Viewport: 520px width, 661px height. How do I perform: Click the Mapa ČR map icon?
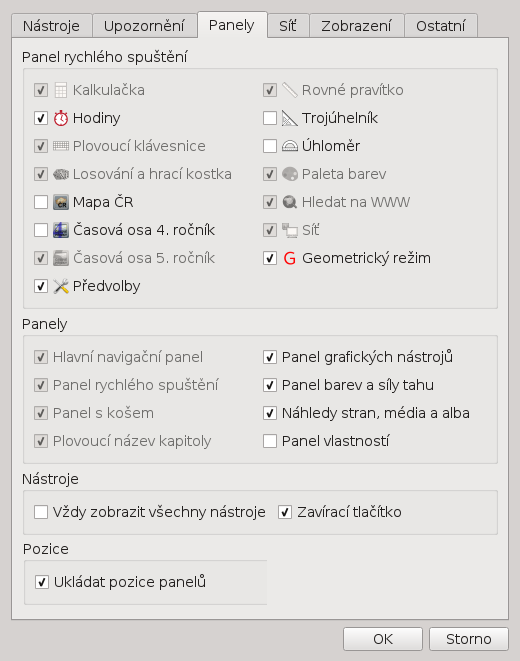pyautogui.click(x=61, y=202)
